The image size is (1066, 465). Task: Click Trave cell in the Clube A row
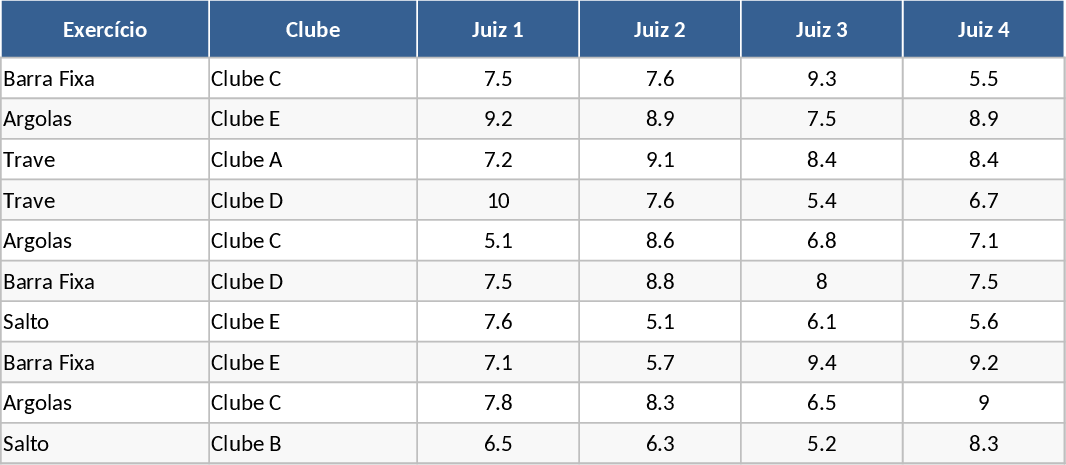click(30, 160)
